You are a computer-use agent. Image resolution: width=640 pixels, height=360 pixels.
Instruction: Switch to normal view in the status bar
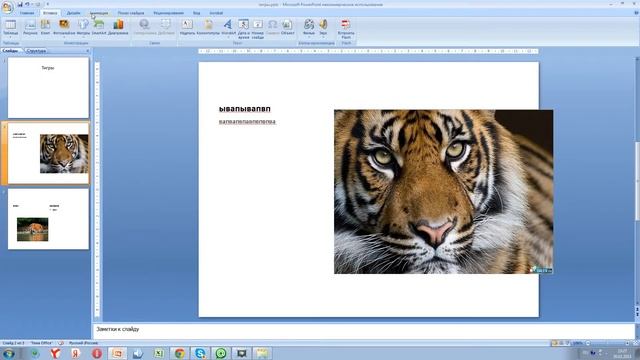(x=554, y=343)
